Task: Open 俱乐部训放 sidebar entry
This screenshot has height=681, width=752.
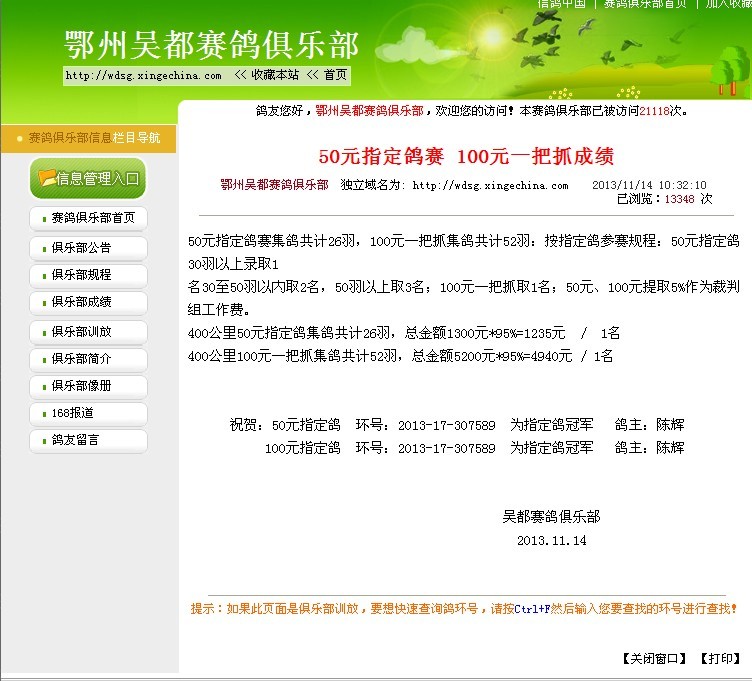Action: 81,331
